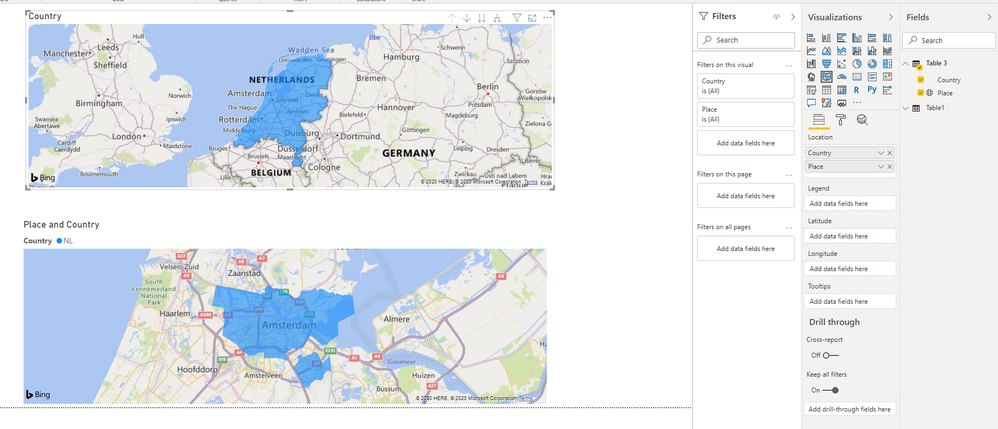Open filter icon on Country map visual
The width and height of the screenshot is (998, 429).
pos(517,18)
